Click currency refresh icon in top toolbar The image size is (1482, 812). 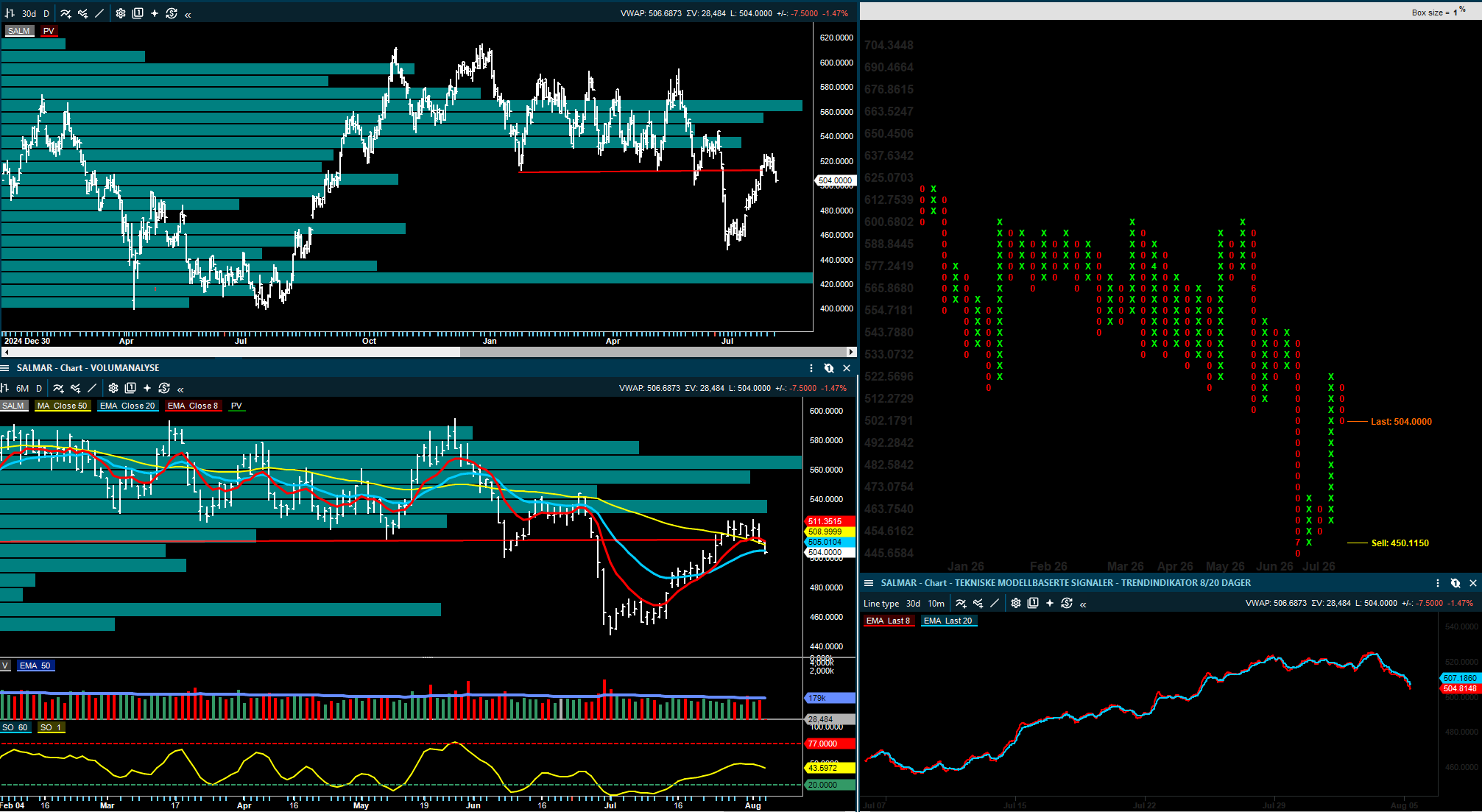click(x=172, y=13)
